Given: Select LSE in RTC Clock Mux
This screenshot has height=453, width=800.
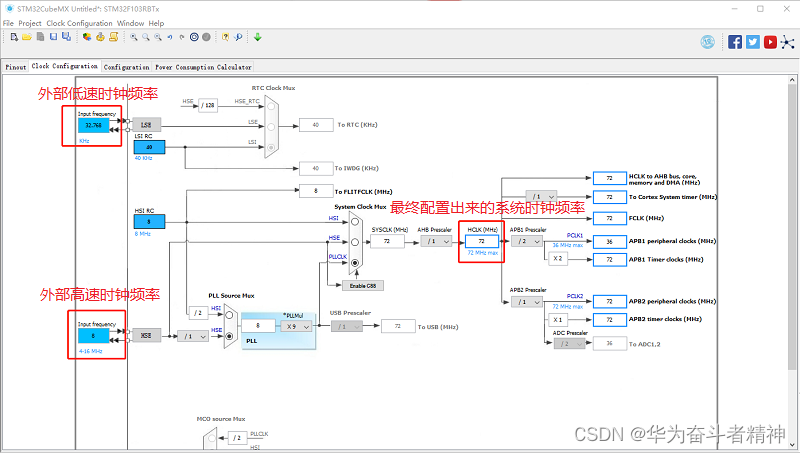Looking at the screenshot, I should (x=271, y=127).
